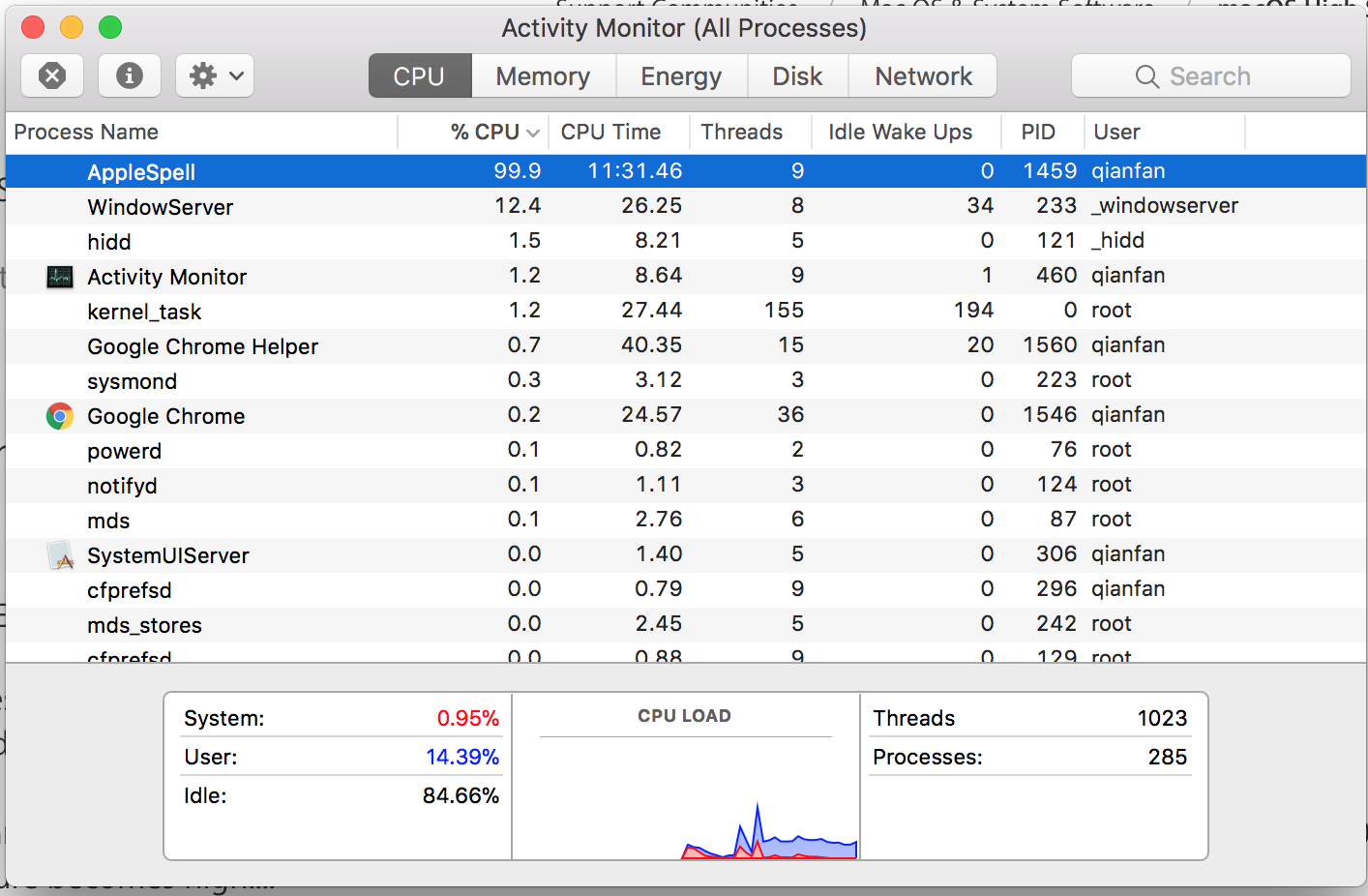Select the Google Chrome process name
Viewport: 1368px width, 896px height.
[x=165, y=416]
